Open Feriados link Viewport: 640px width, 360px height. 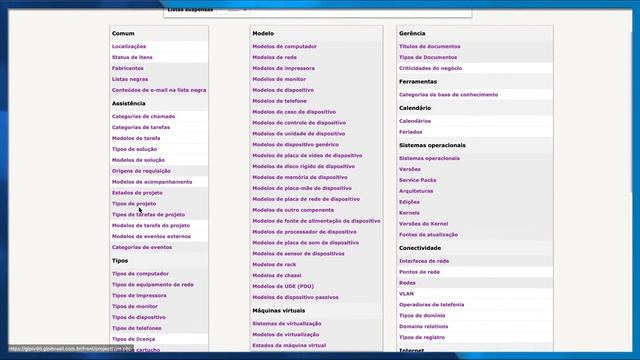(x=410, y=132)
